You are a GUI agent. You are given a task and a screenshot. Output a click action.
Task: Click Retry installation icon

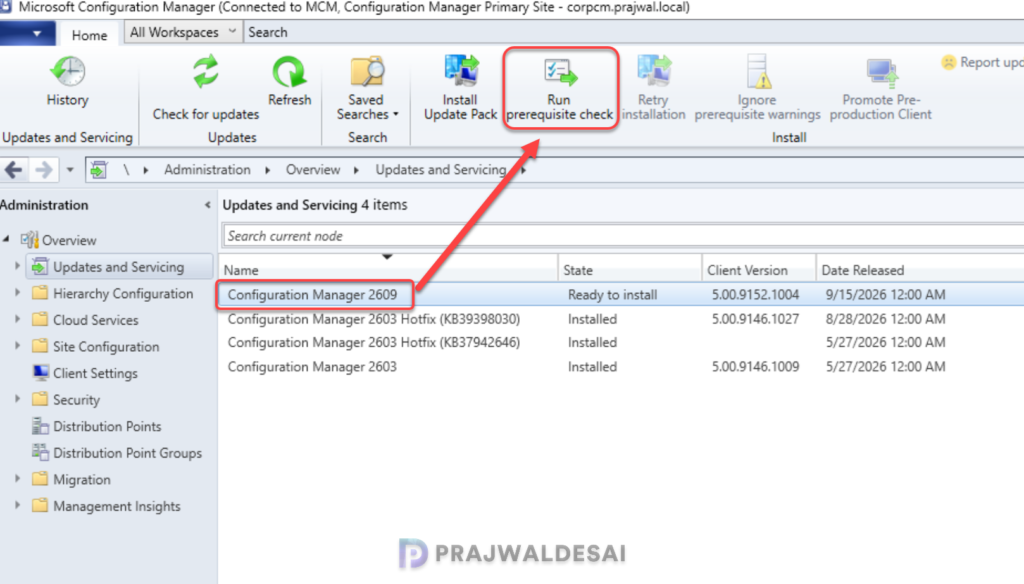[654, 71]
